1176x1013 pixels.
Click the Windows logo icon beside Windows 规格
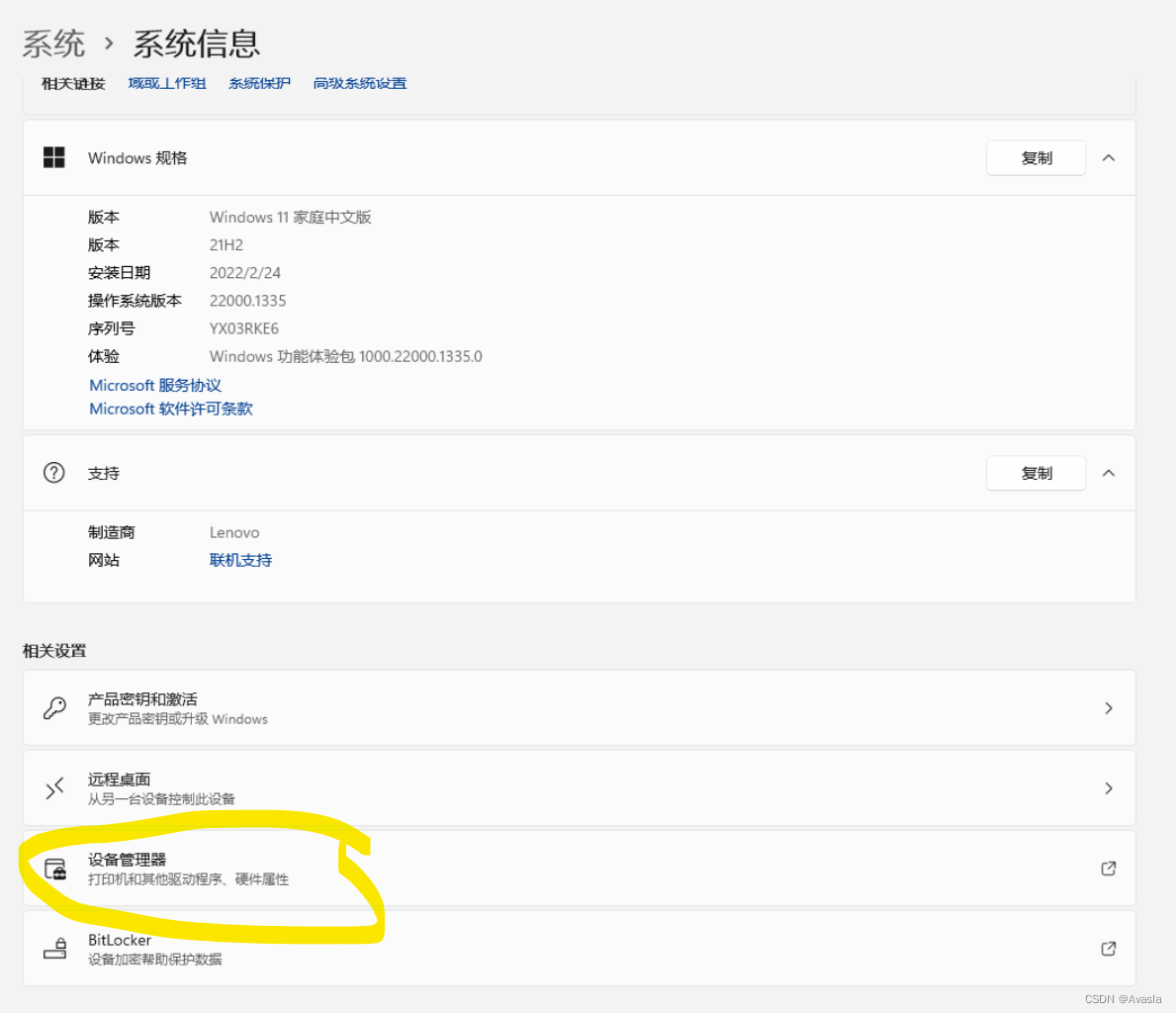(x=54, y=157)
